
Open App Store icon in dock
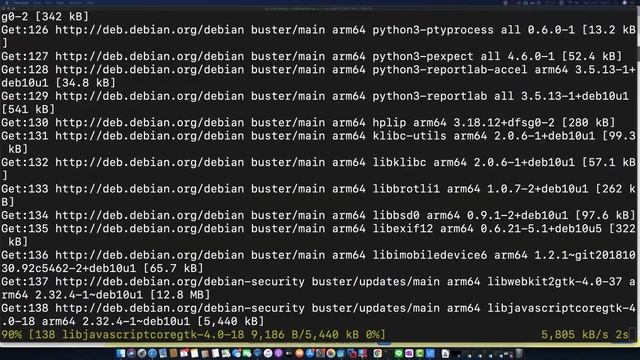pos(310,353)
